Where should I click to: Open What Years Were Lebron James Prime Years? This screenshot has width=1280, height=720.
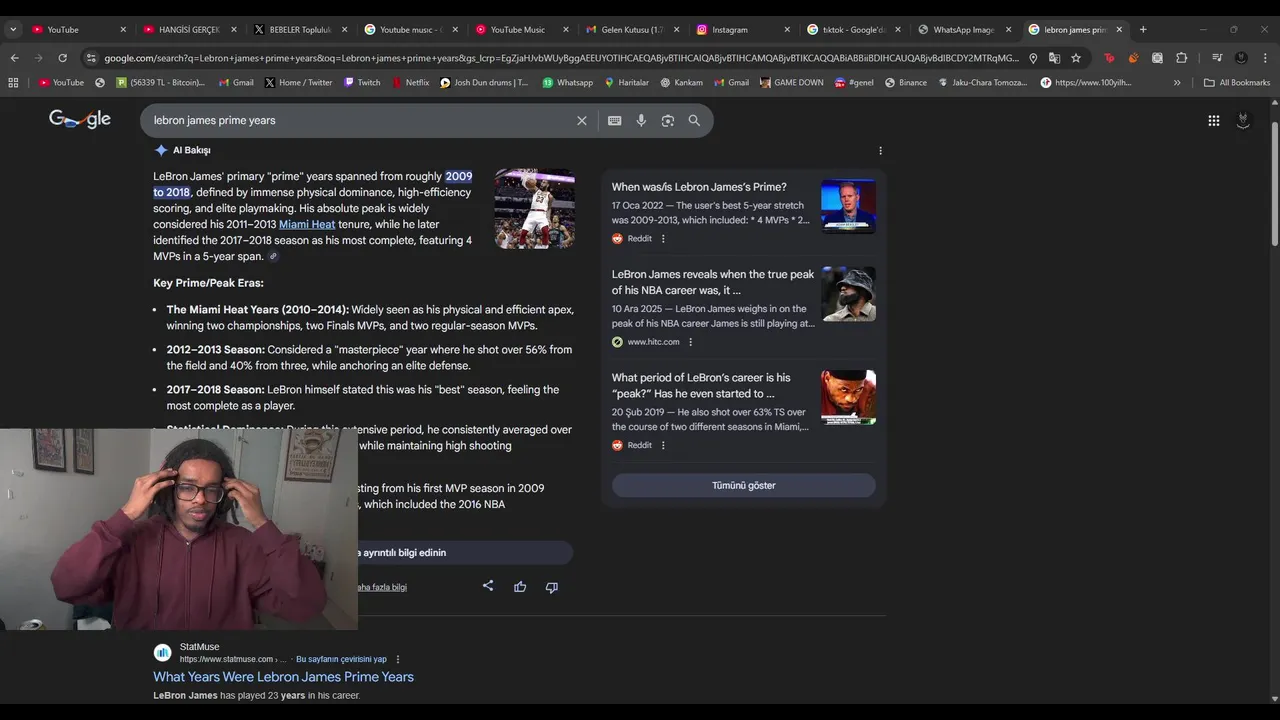[x=283, y=677]
